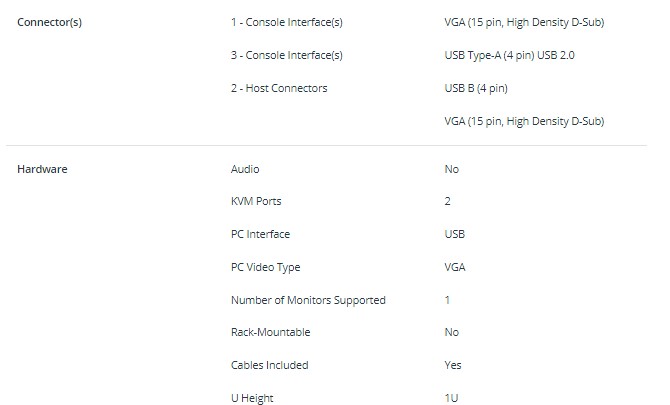Select the Number of Monitors Supported label

pos(308,300)
